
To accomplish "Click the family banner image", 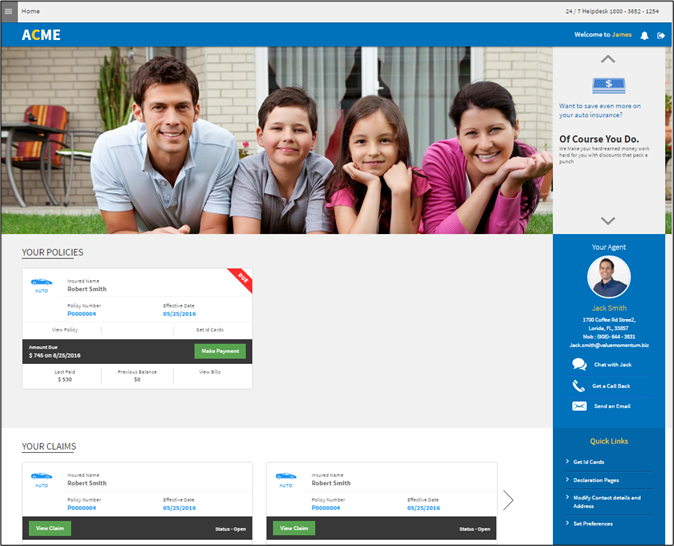I will pos(277,140).
